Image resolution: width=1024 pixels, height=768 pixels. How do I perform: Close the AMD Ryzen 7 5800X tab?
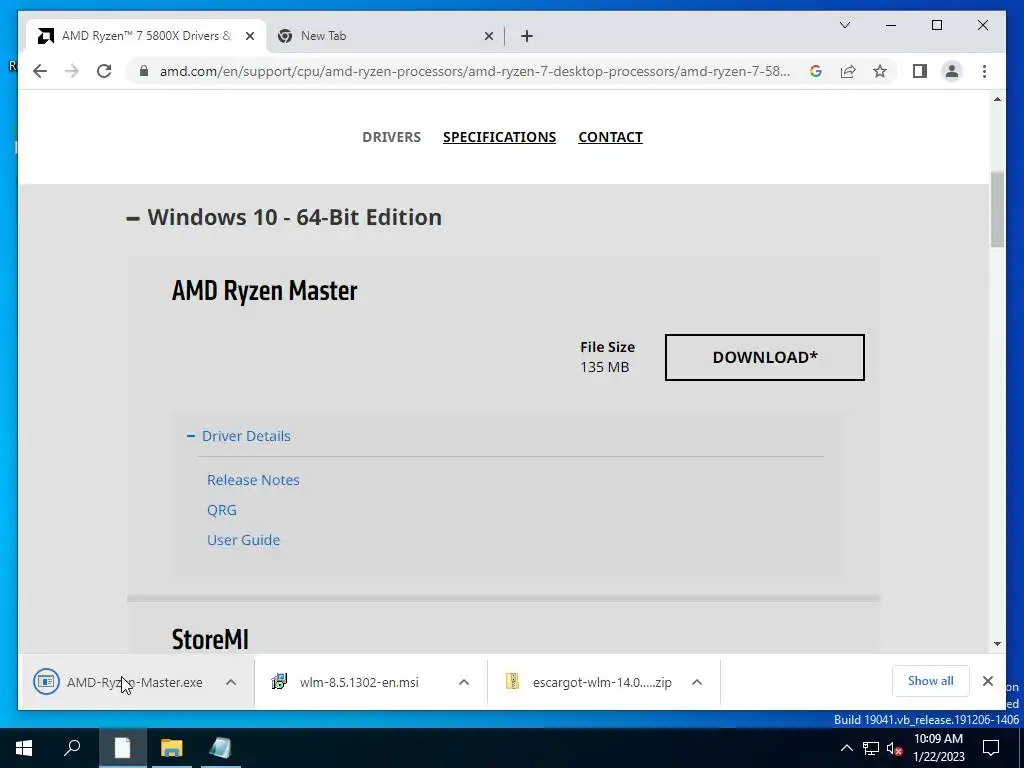pyautogui.click(x=249, y=36)
